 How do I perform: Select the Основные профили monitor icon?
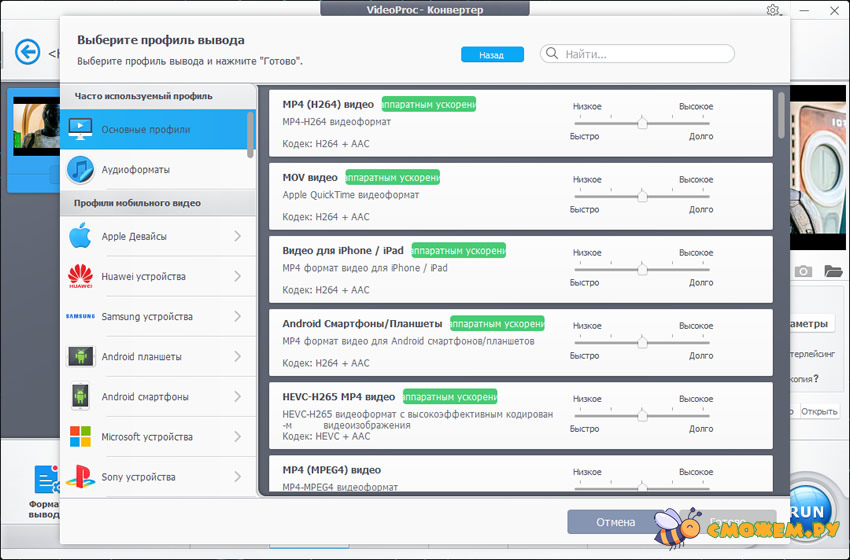coord(80,129)
